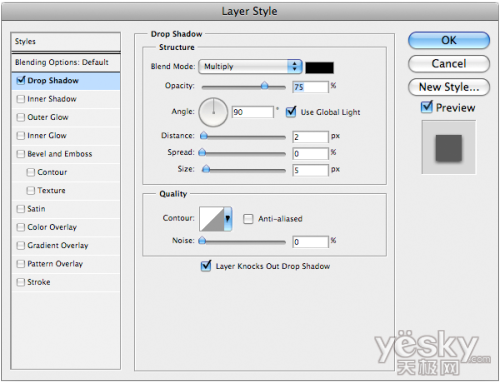The width and height of the screenshot is (500, 383).
Task: Click the Distance slider handle
Action: [x=204, y=136]
